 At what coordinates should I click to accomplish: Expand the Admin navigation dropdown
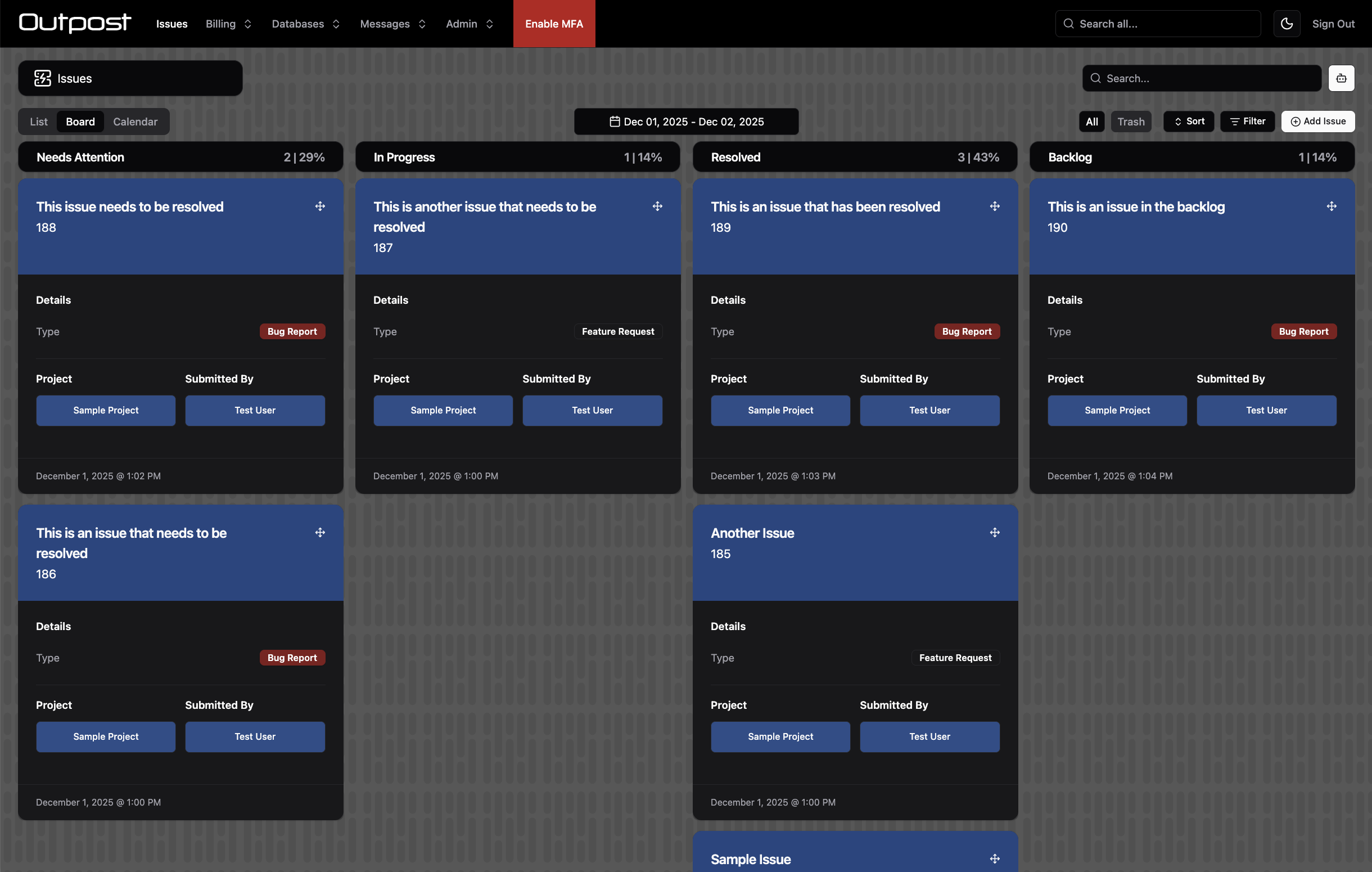point(469,24)
